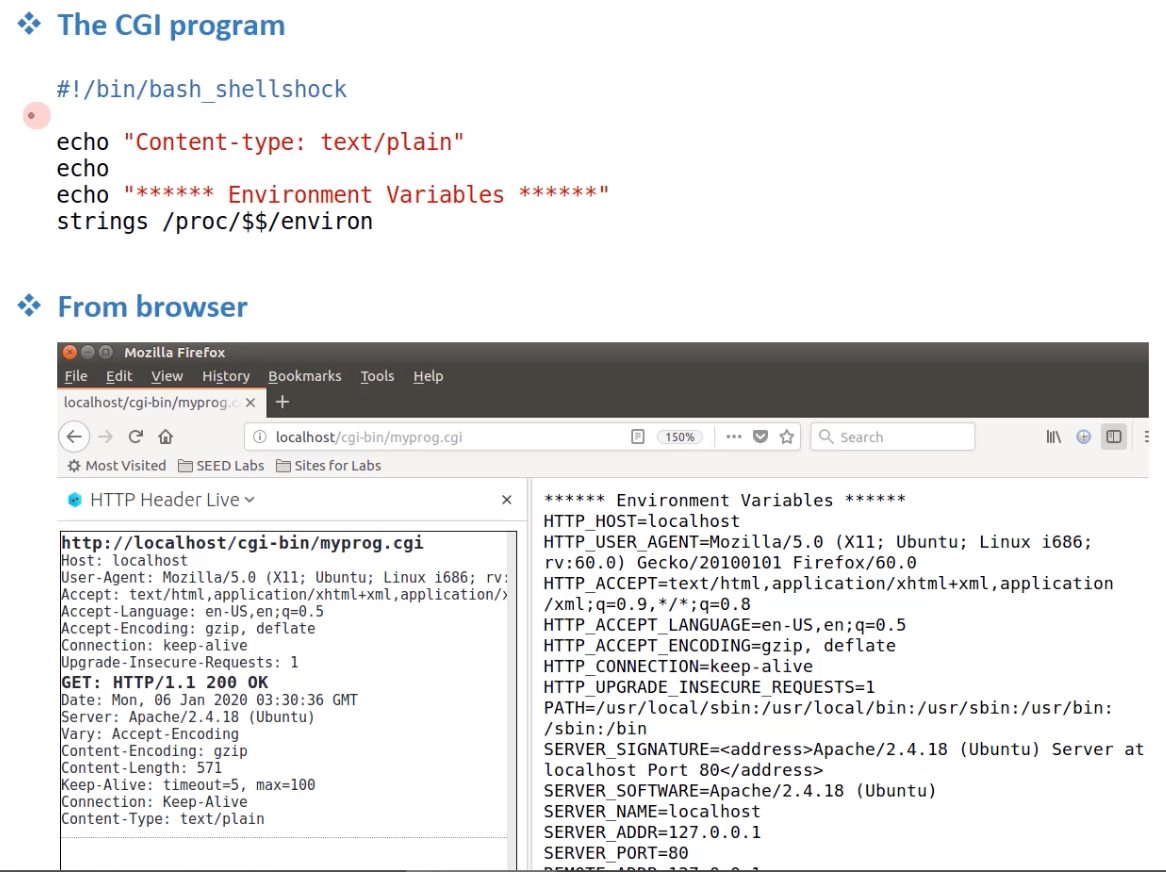The image size is (1166, 872).
Task: Open the Sites for Labs bookmarks folder
Action: point(329,465)
